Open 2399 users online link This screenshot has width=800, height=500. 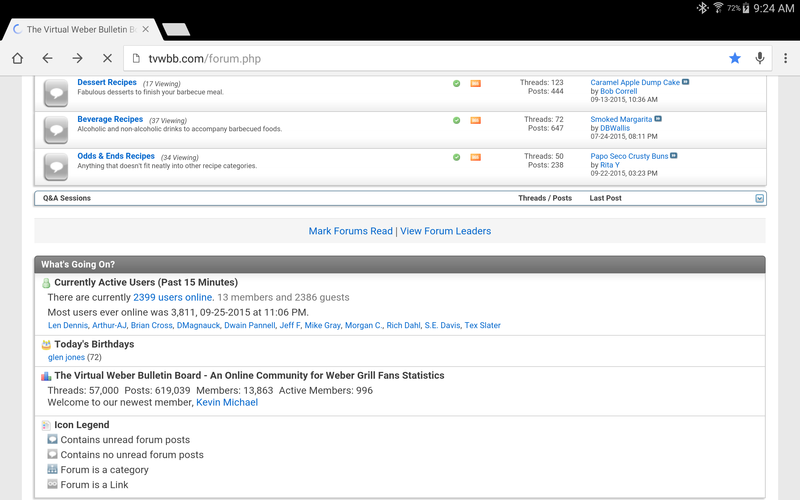[x=173, y=297]
